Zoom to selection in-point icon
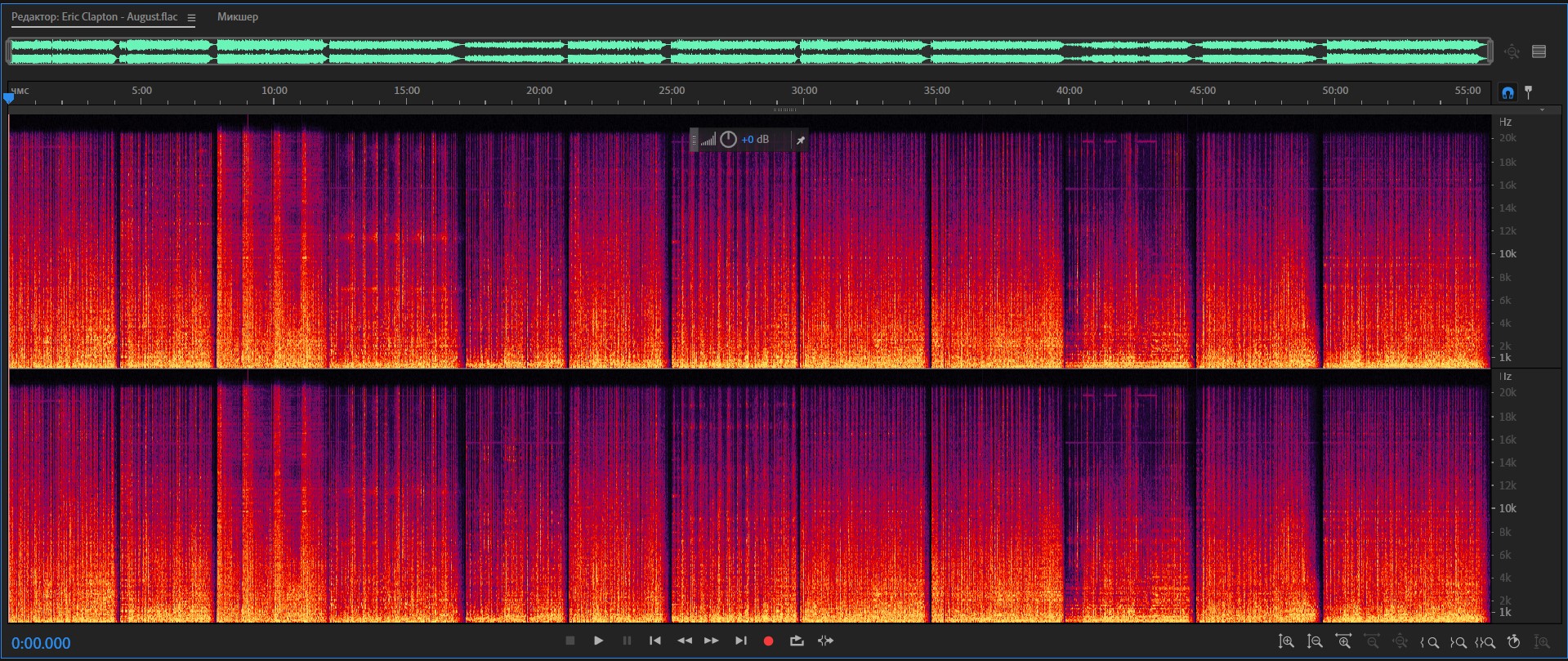 1429,642
